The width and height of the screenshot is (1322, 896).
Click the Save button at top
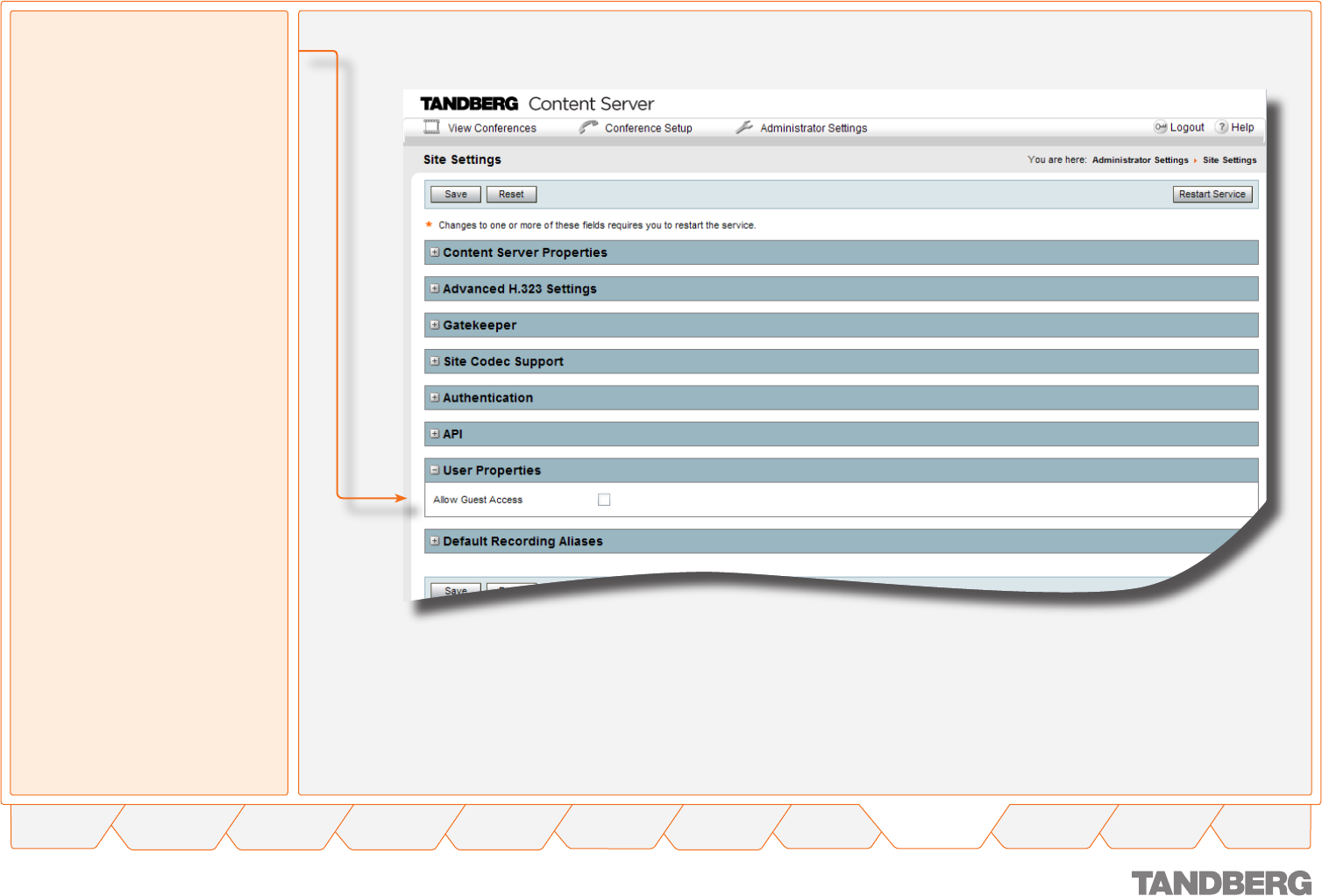coord(456,195)
